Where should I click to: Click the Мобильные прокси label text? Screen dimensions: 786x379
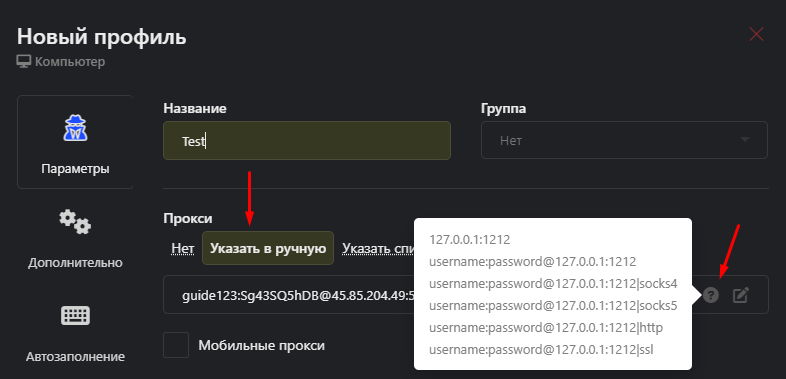262,345
